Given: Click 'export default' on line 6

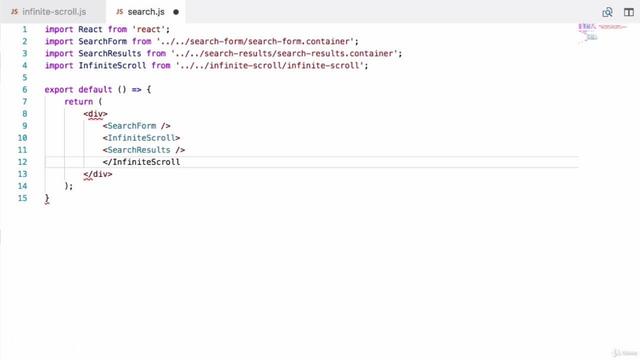Looking at the screenshot, I should (x=78, y=89).
